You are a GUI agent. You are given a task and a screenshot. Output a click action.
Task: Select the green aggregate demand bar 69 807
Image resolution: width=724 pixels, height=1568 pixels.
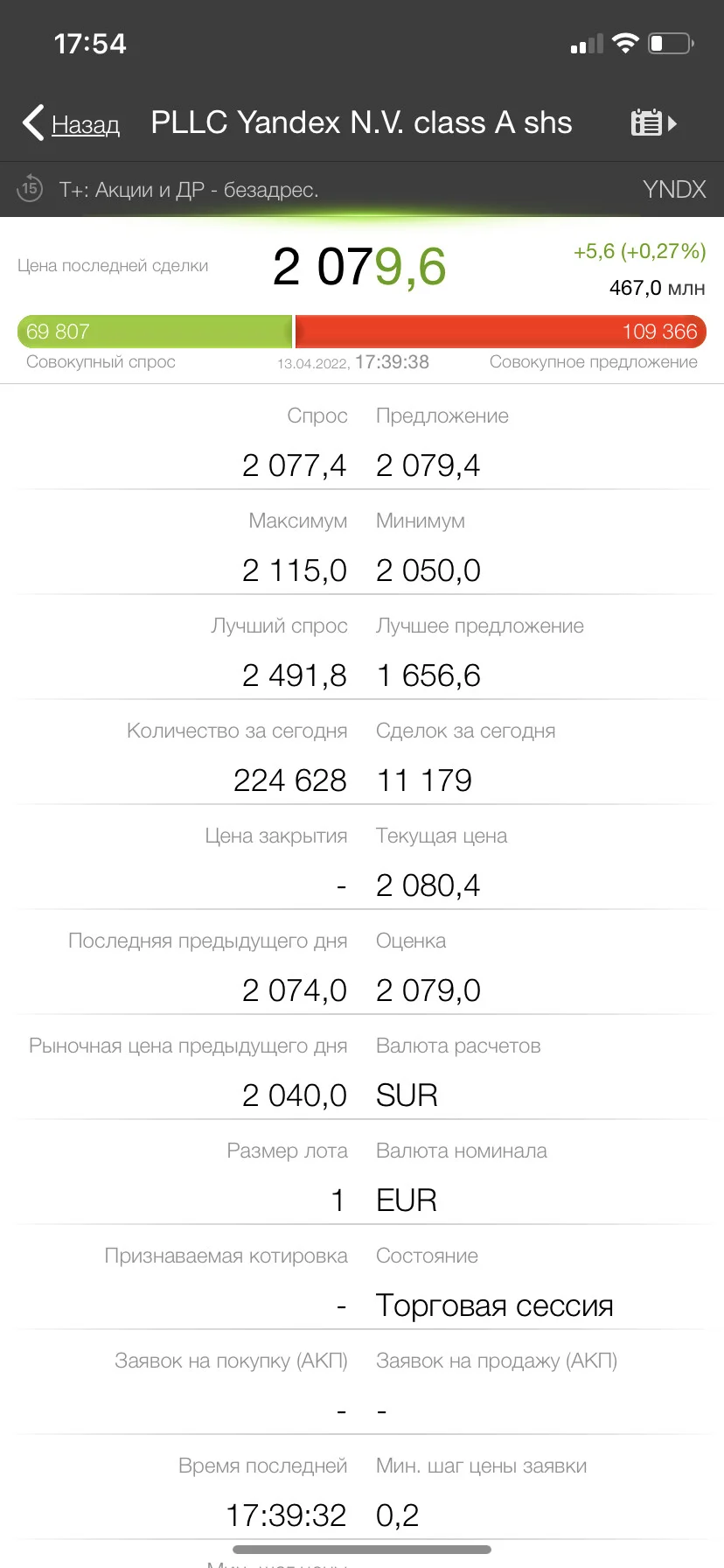point(155,332)
